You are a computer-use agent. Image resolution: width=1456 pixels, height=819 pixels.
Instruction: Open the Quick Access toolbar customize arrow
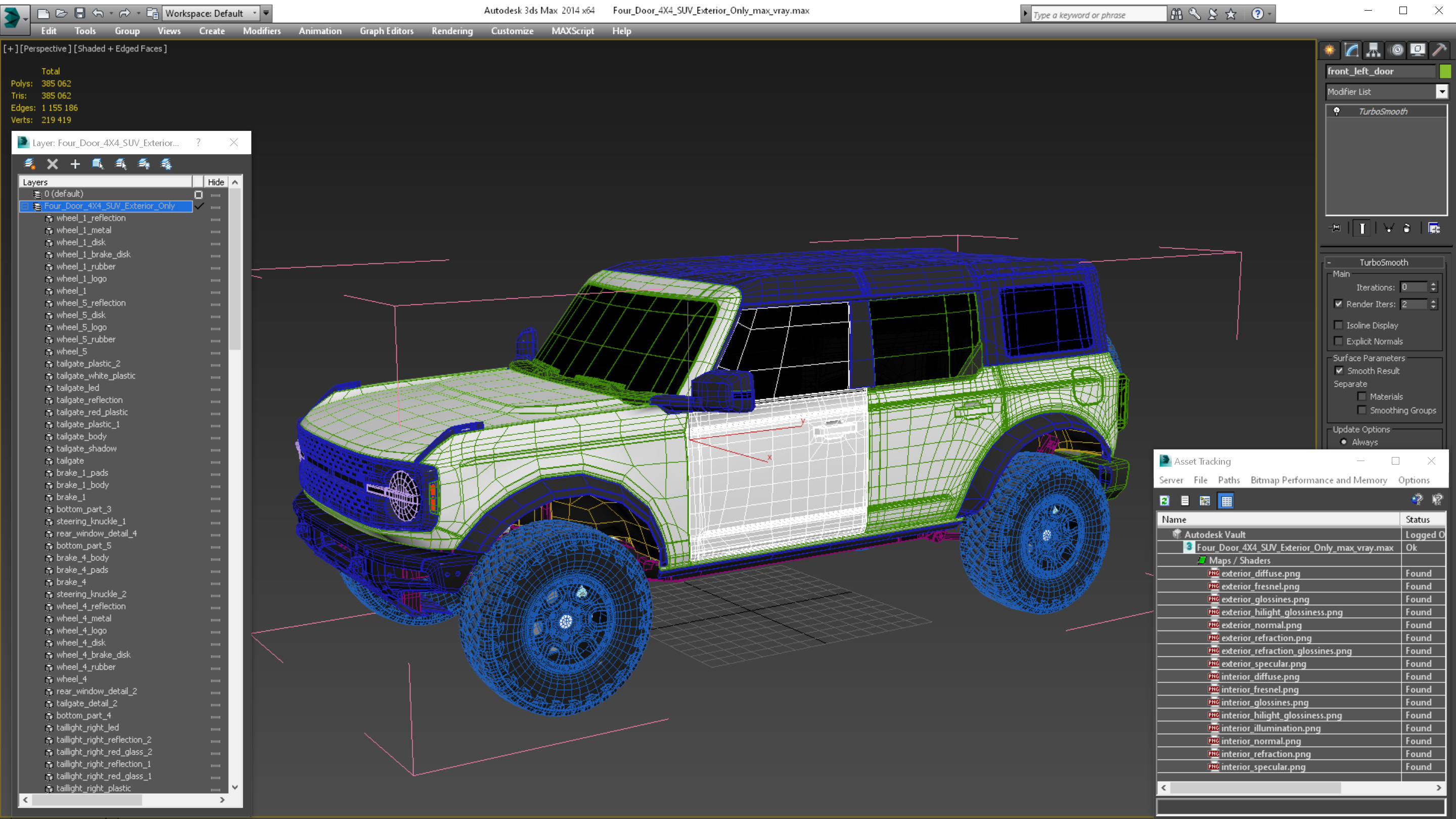tap(266, 13)
